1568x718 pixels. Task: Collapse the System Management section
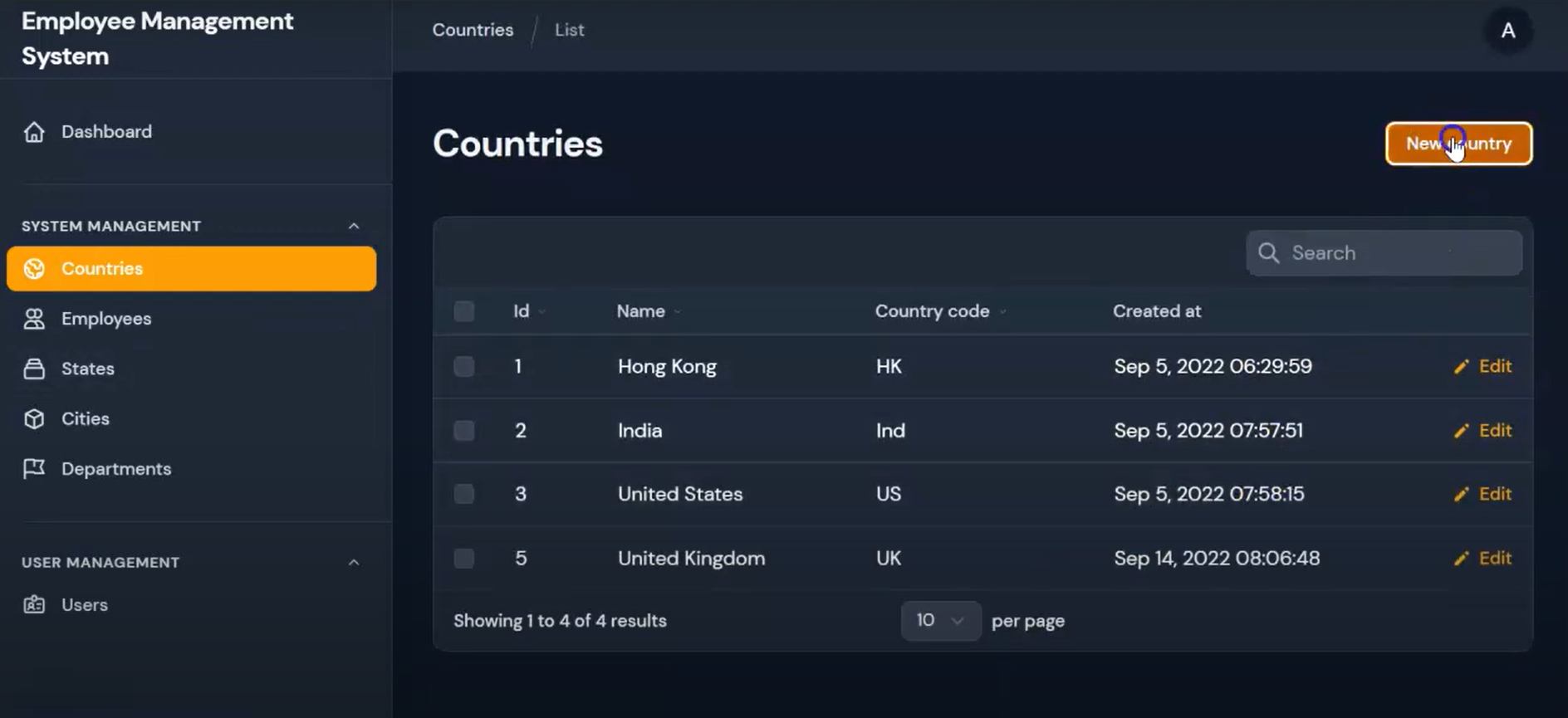[354, 226]
